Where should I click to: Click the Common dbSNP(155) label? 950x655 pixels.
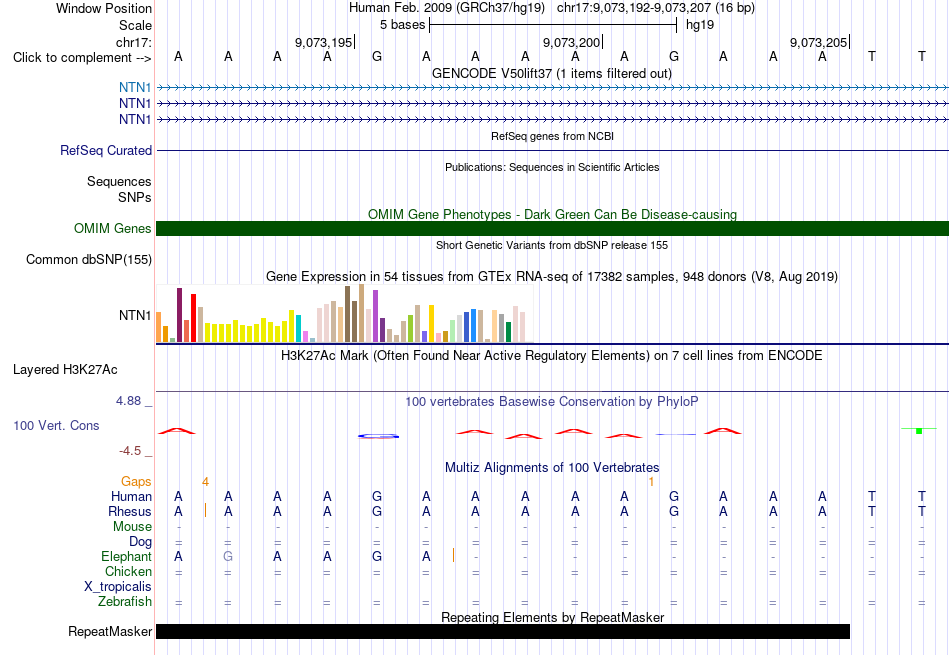(x=89, y=259)
